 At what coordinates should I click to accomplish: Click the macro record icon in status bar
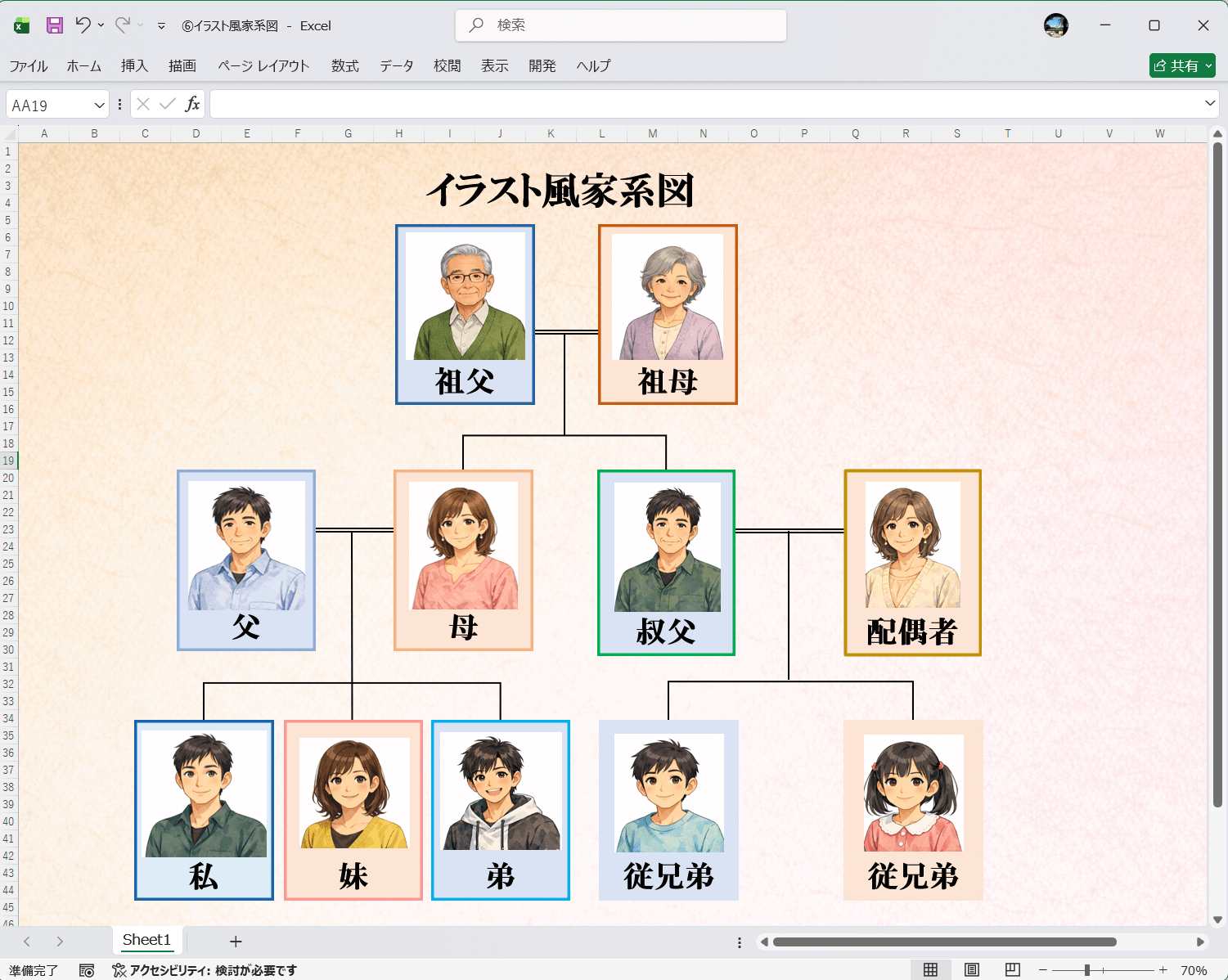85,970
